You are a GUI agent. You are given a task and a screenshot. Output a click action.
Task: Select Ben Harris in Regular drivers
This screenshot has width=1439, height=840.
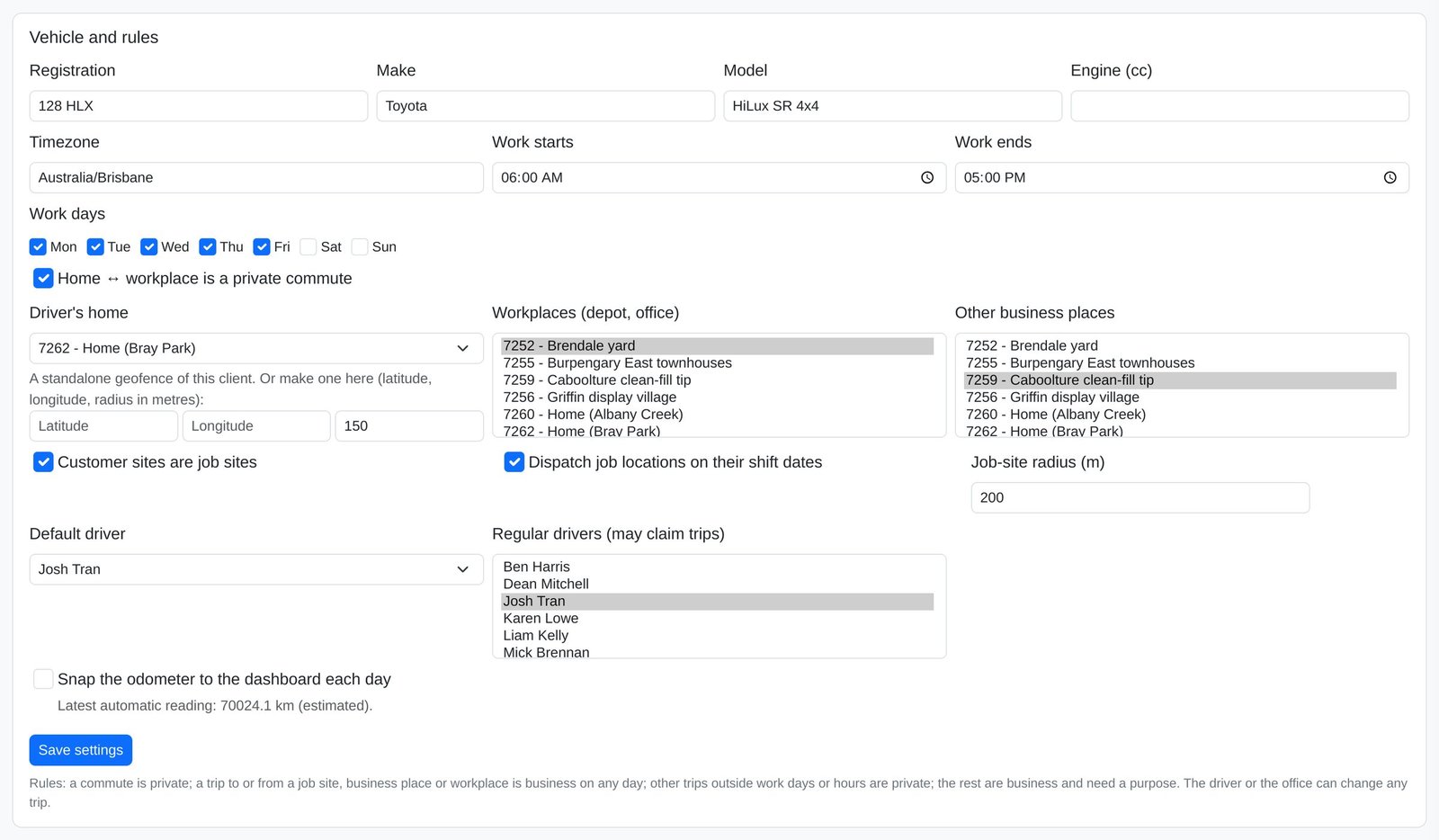coord(718,567)
